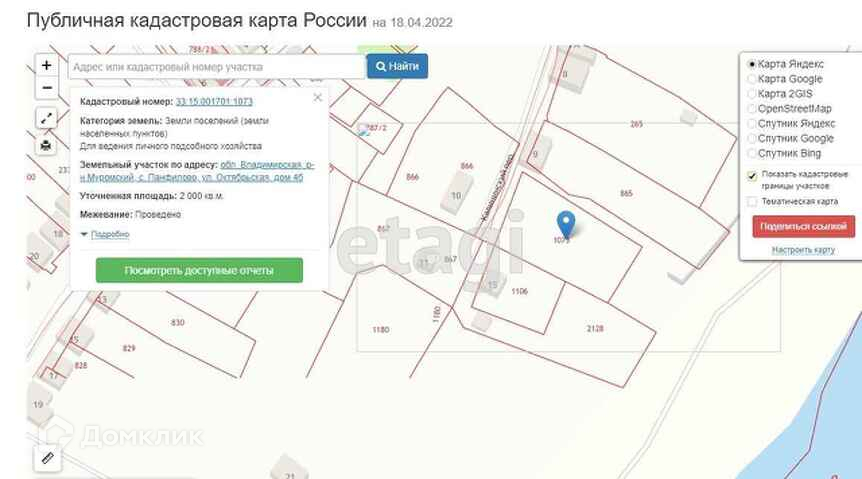Open the parcel address link

[197, 171]
